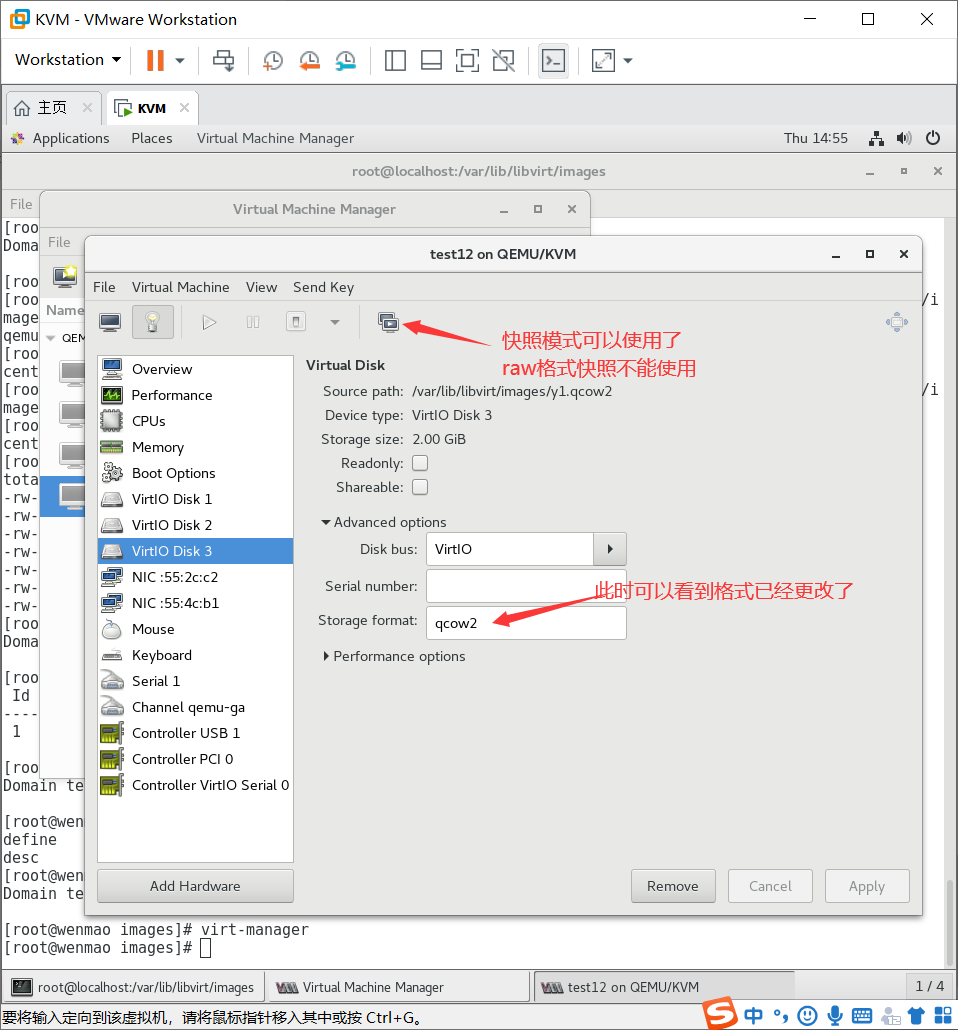
Task: Open VMware power options dropdown arrow
Action: click(x=179, y=60)
